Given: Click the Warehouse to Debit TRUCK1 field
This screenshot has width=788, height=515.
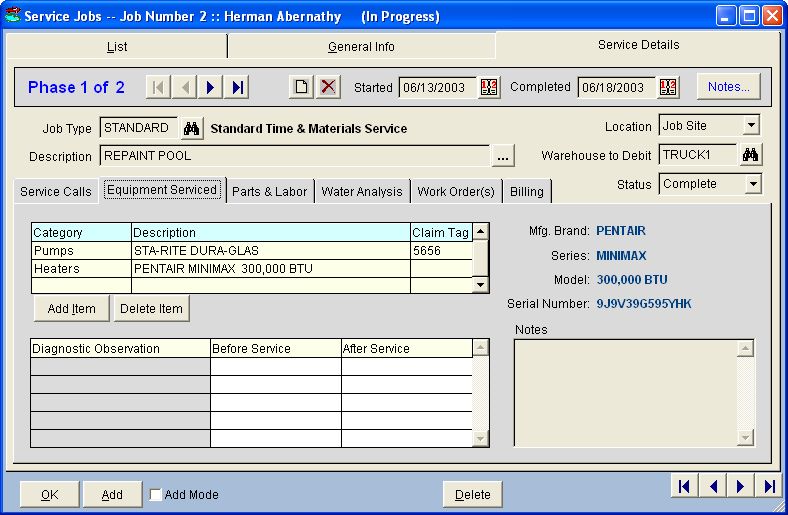Looking at the screenshot, I should (x=698, y=155).
